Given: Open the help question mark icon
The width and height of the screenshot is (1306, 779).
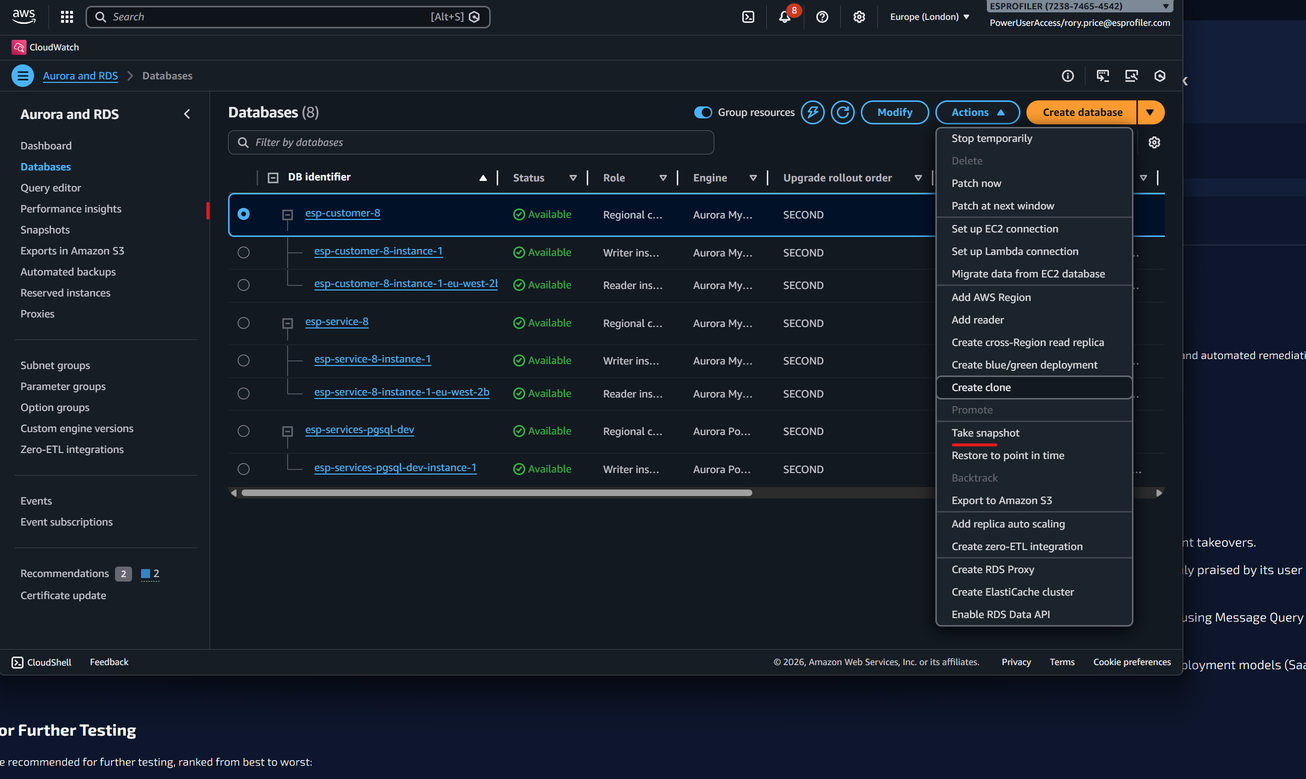Looking at the screenshot, I should [822, 17].
